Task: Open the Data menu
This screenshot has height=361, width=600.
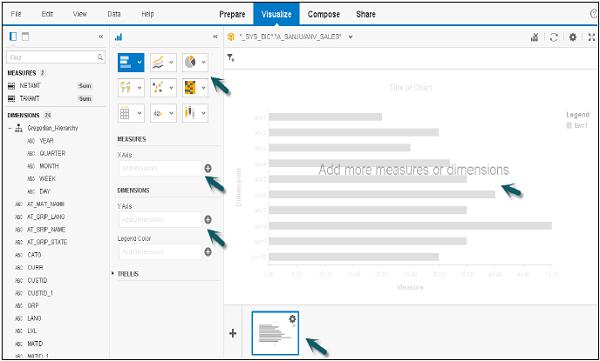Action: [114, 14]
